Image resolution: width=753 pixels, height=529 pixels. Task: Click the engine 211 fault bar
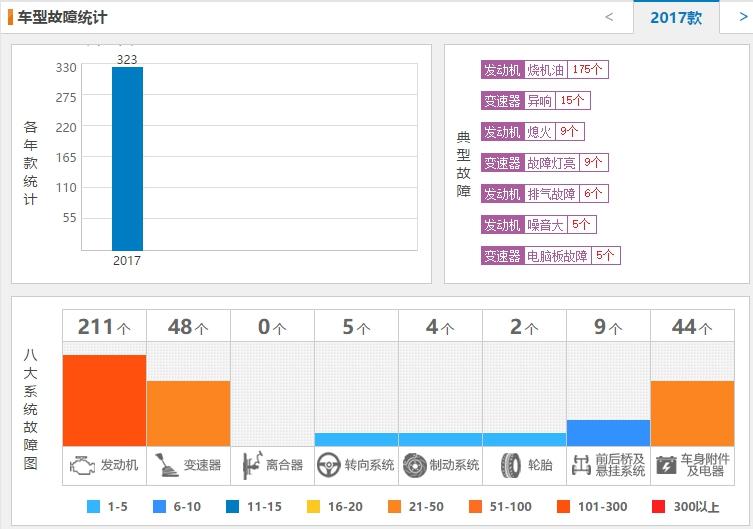tap(104, 400)
